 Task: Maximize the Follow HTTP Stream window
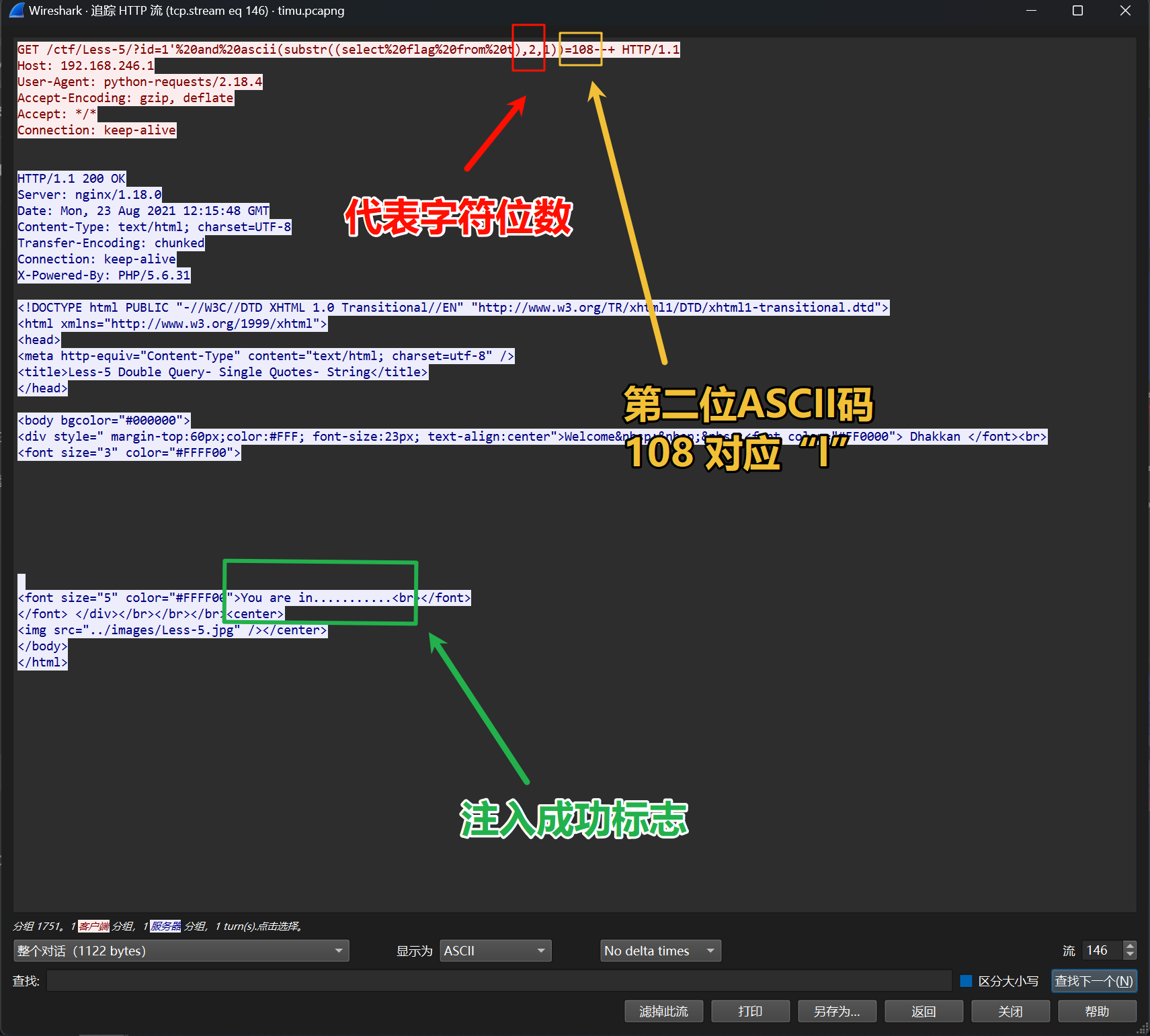[1077, 11]
